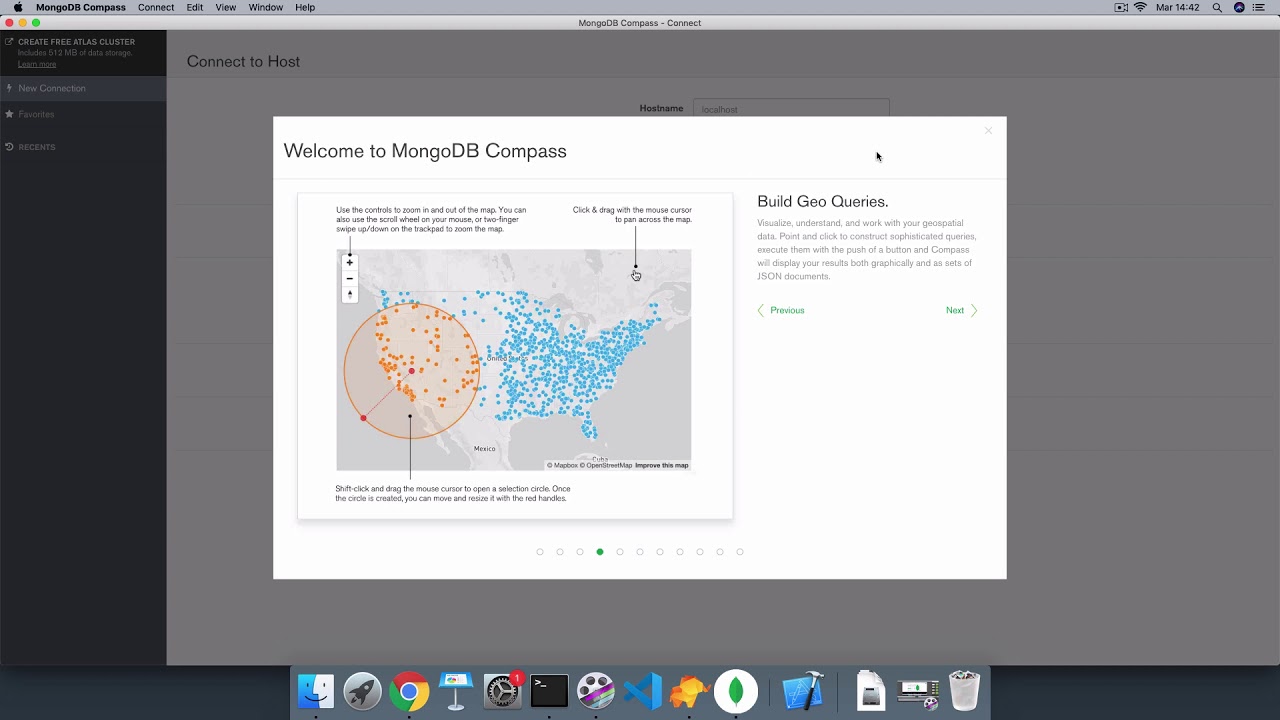Launch Google Chrome from the dock
The width and height of the screenshot is (1280, 720).
coord(409,691)
